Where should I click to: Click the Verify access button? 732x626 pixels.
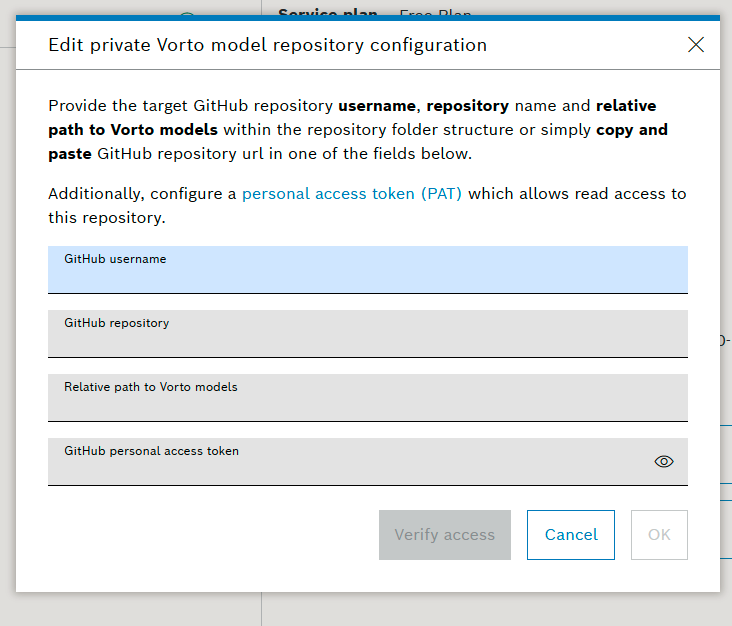[x=445, y=535]
